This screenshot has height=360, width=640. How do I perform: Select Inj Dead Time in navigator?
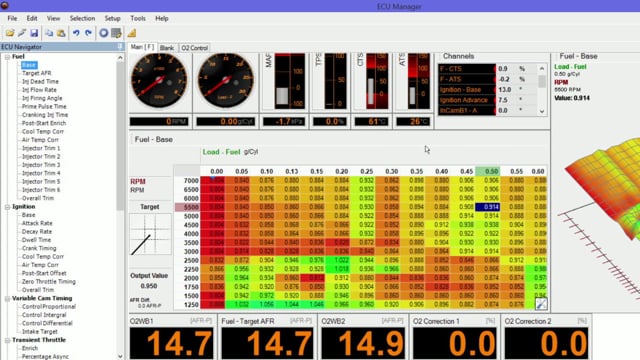[40, 82]
